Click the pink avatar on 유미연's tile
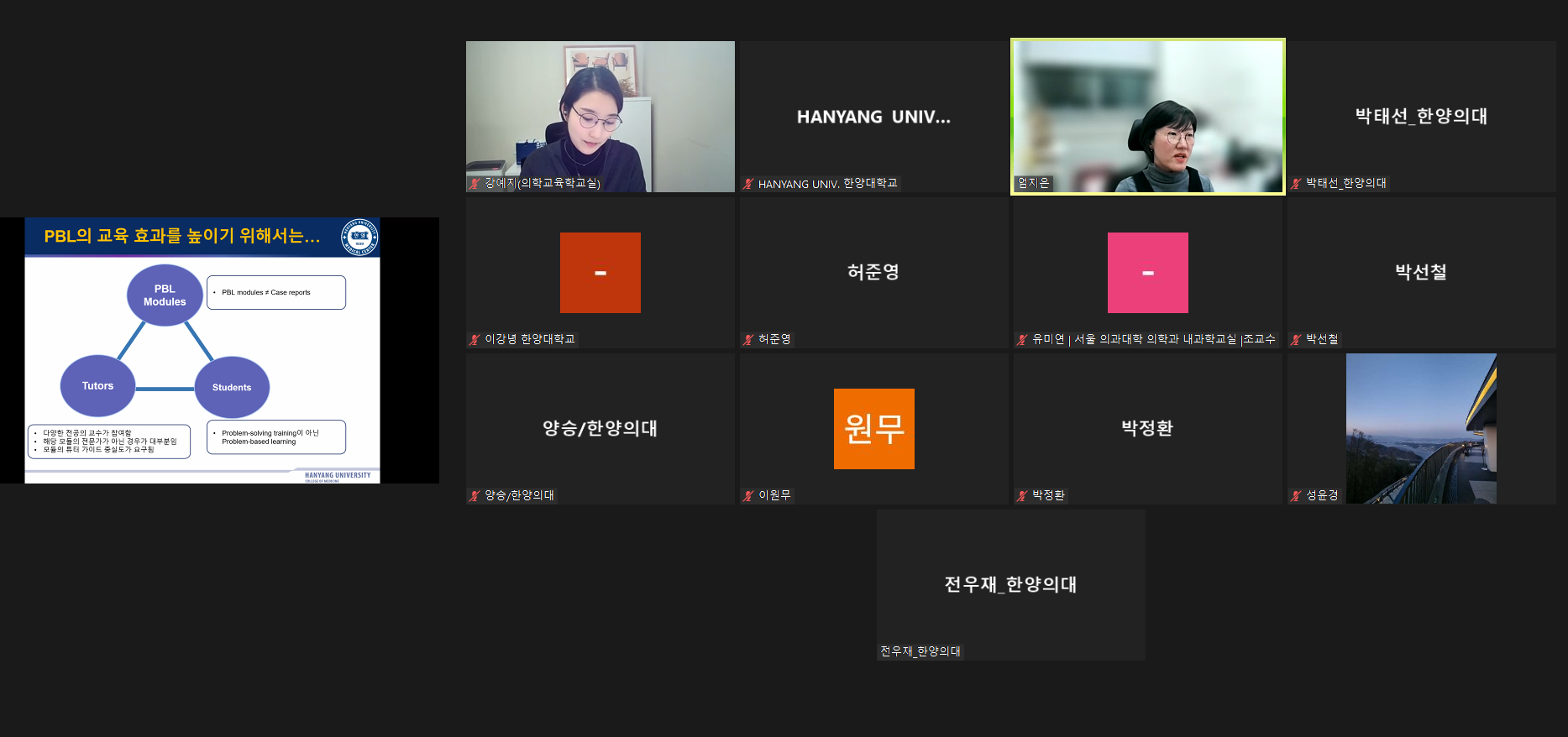 point(1147,273)
